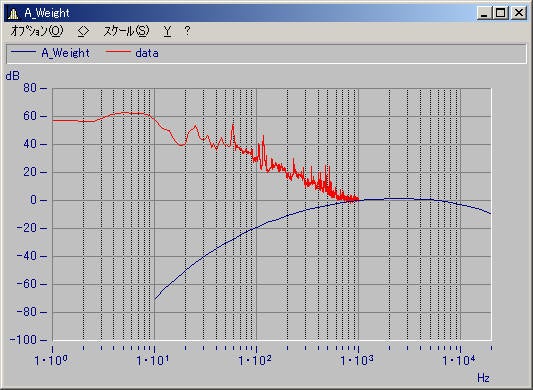Click the -100 value on the y-axis

pyautogui.click(x=23, y=339)
